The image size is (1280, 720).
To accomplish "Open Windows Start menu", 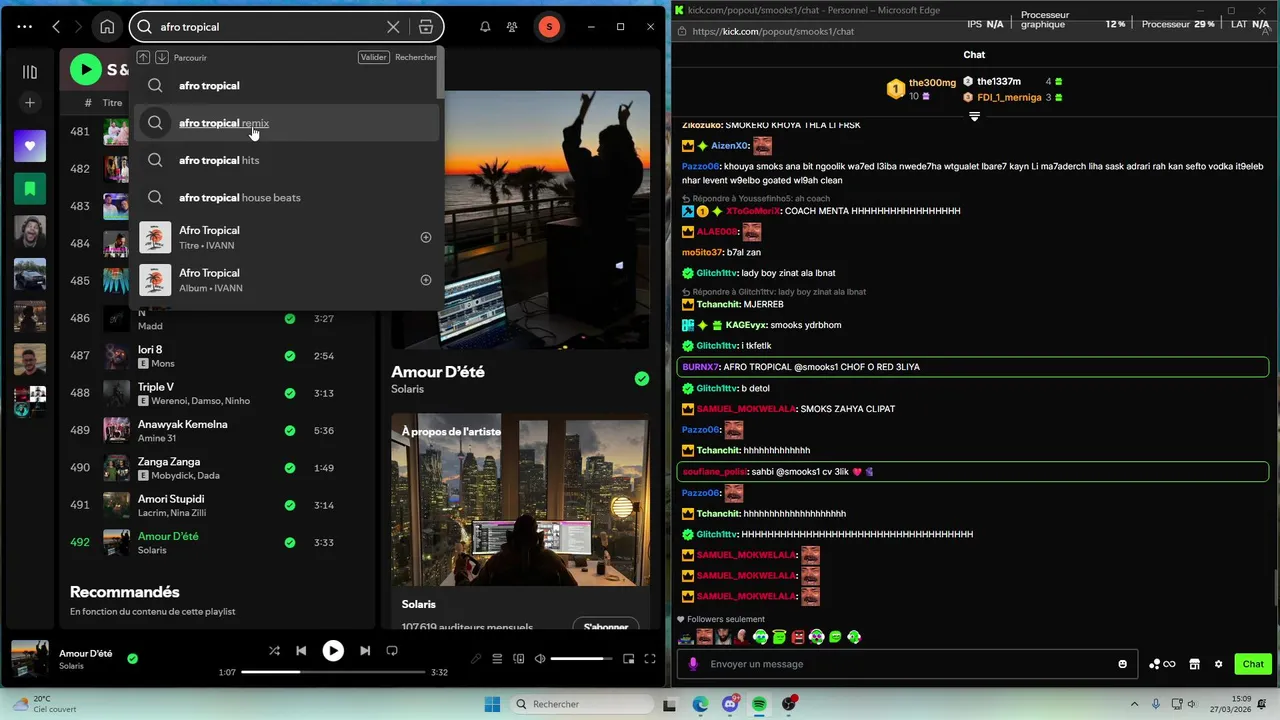I will tap(492, 704).
